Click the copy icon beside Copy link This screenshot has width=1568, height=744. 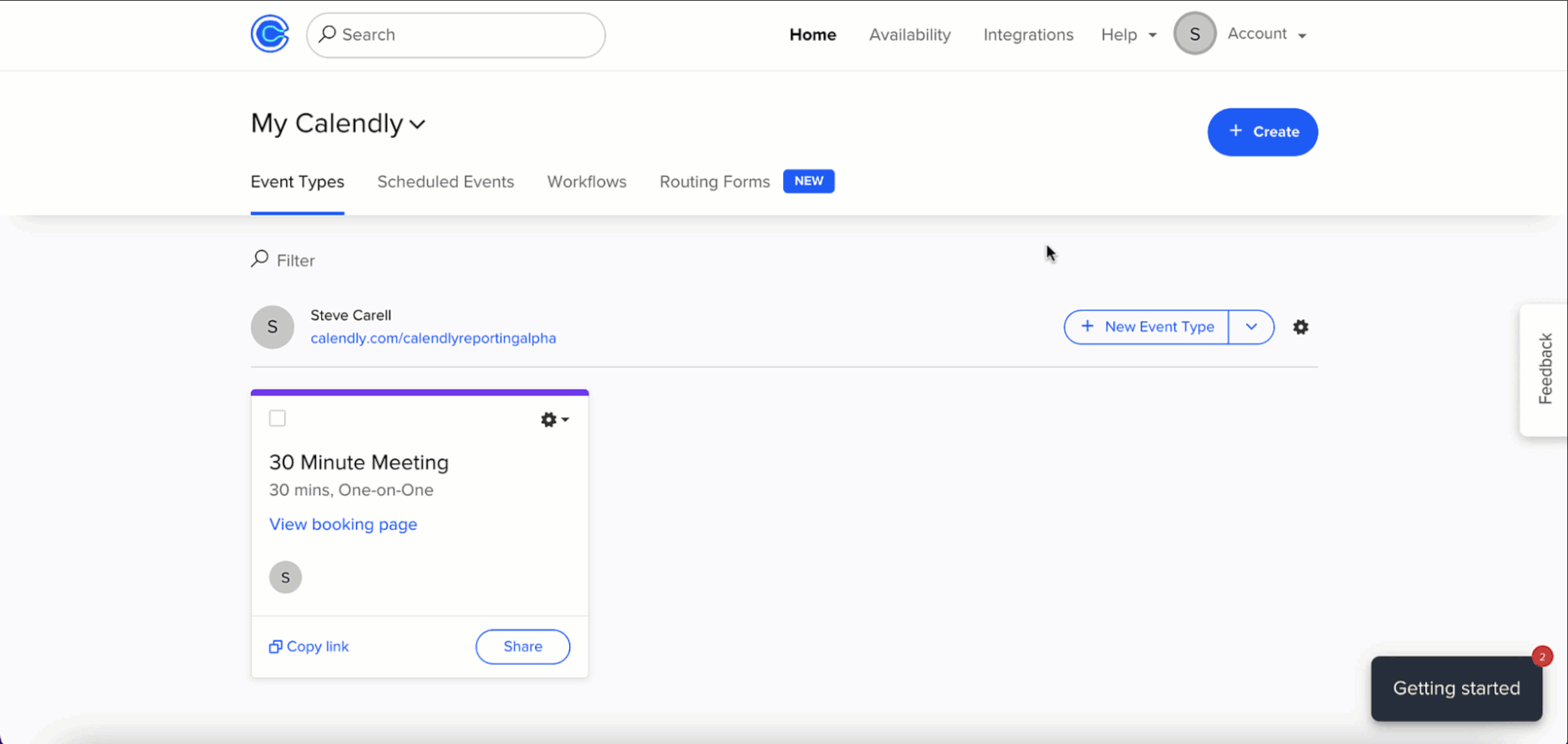275,647
